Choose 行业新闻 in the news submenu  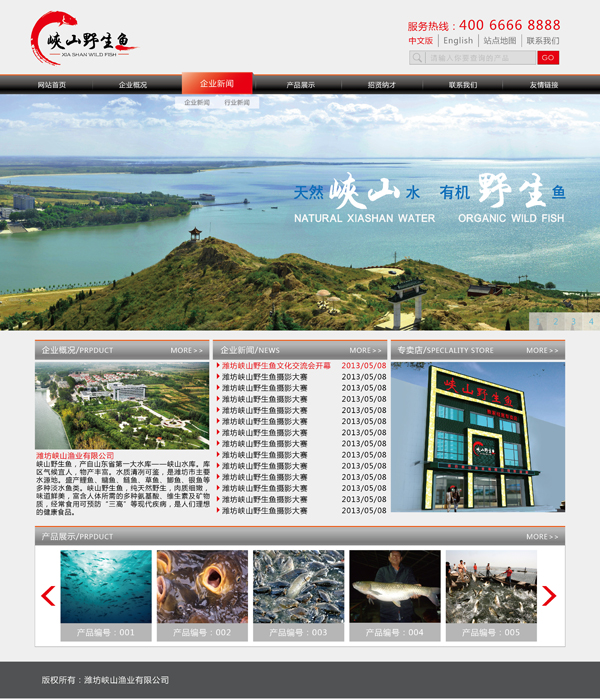(x=237, y=103)
